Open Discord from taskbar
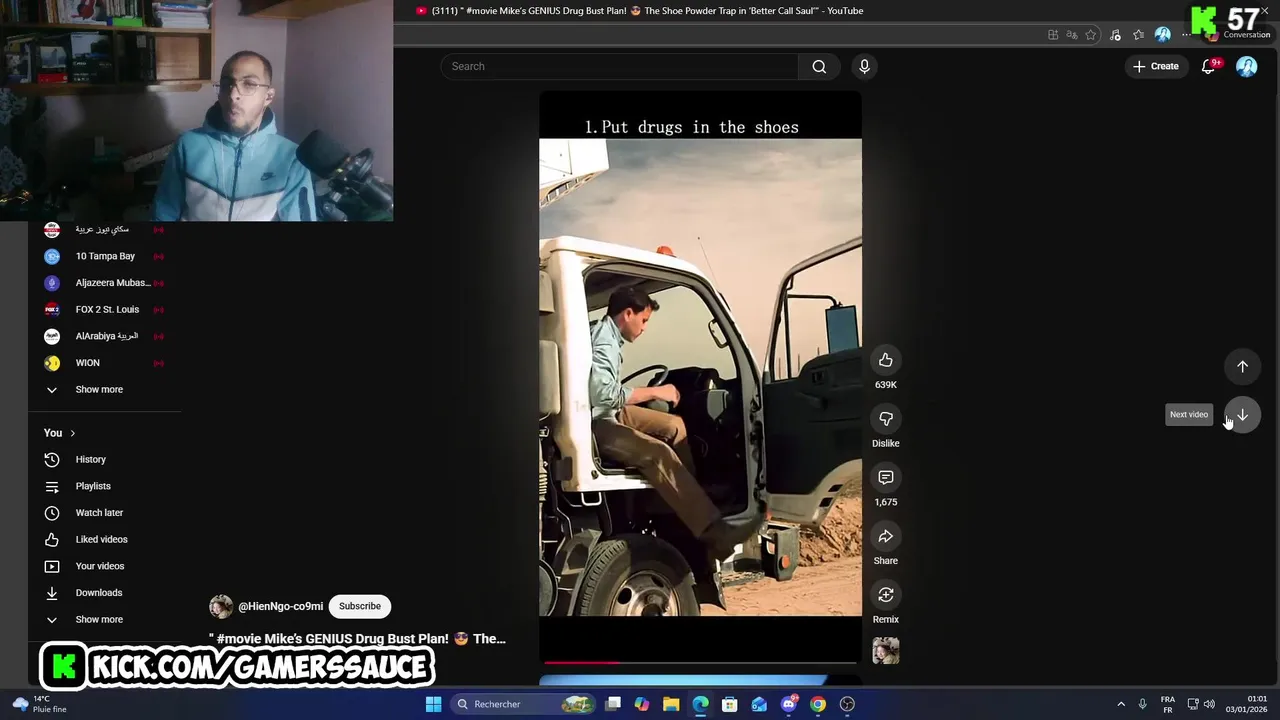This screenshot has width=1280, height=720. [x=789, y=704]
